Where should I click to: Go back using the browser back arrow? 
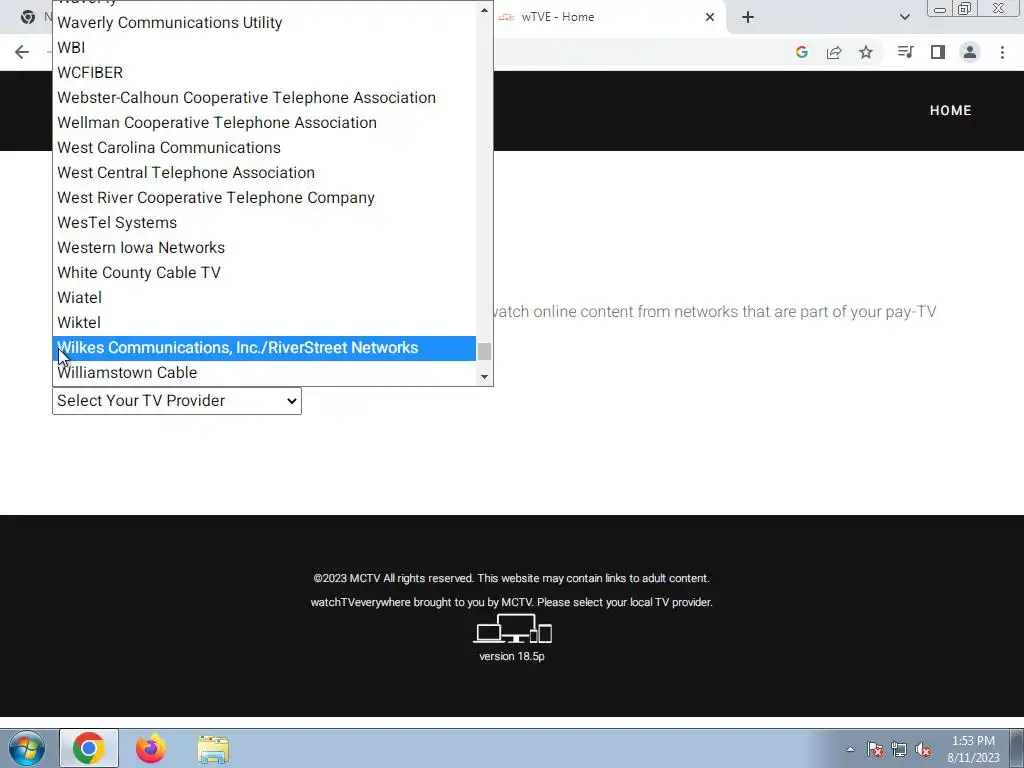pyautogui.click(x=22, y=52)
